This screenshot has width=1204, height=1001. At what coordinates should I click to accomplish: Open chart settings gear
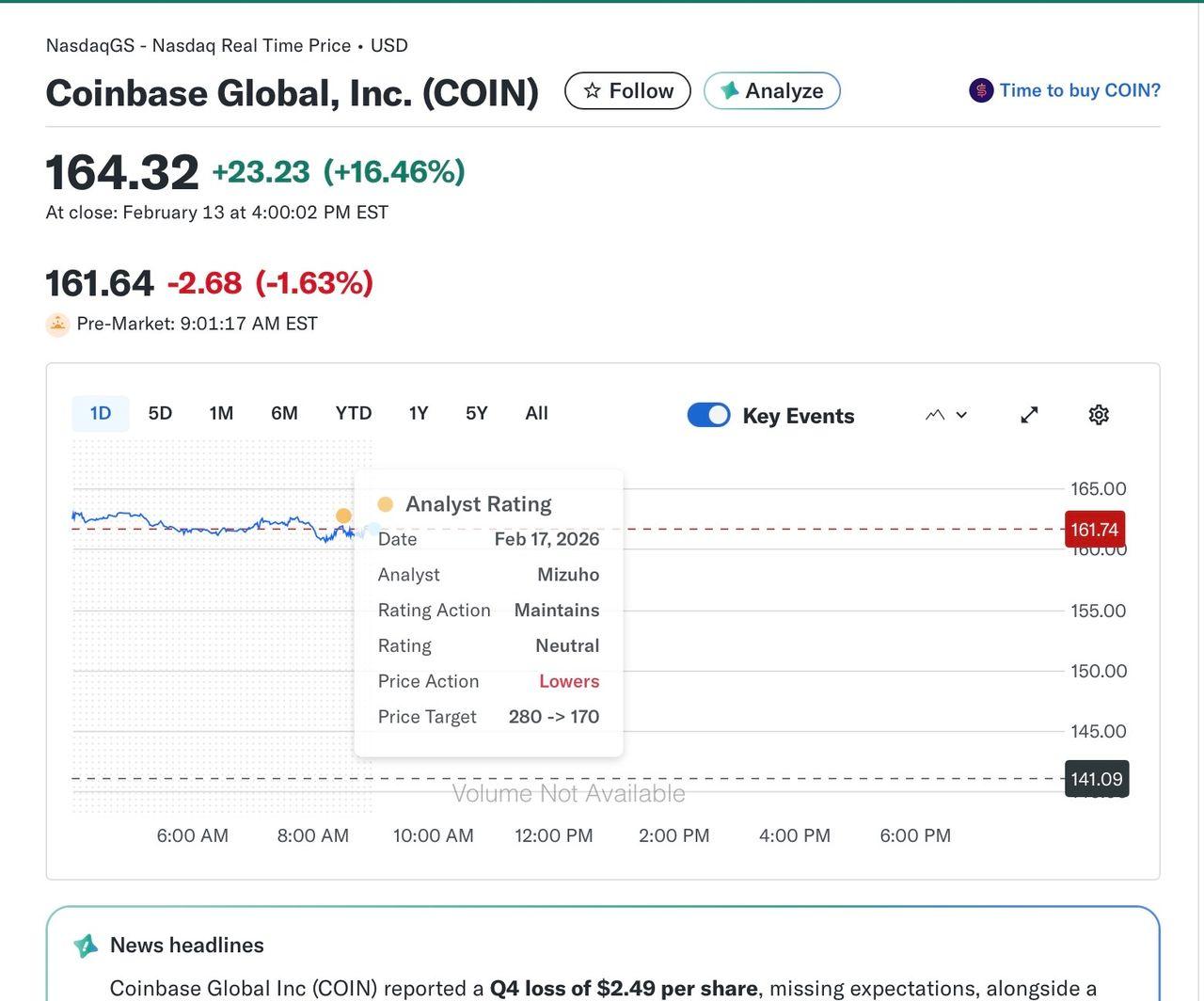tap(1098, 415)
